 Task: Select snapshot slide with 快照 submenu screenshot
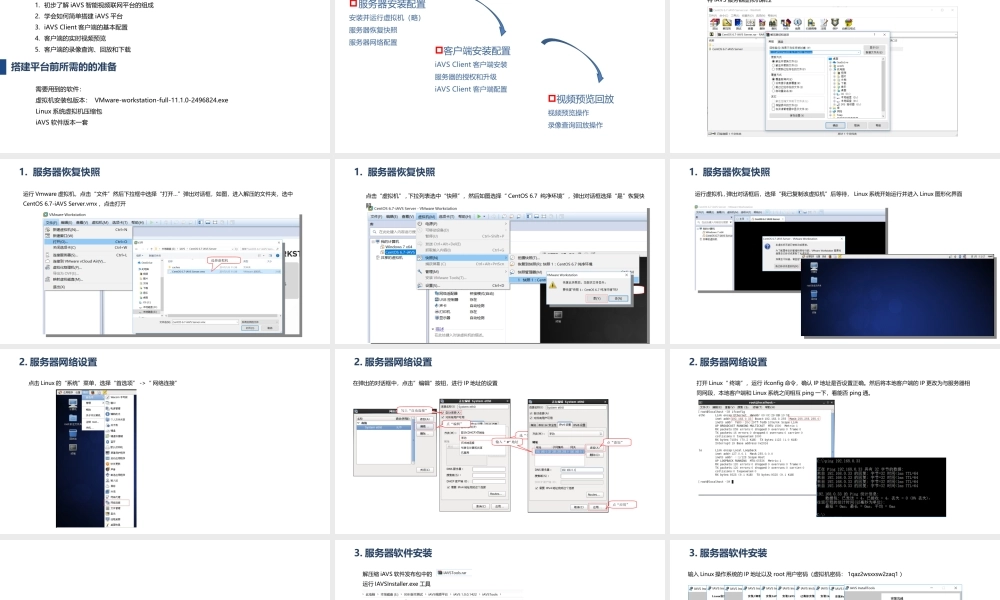498,250
